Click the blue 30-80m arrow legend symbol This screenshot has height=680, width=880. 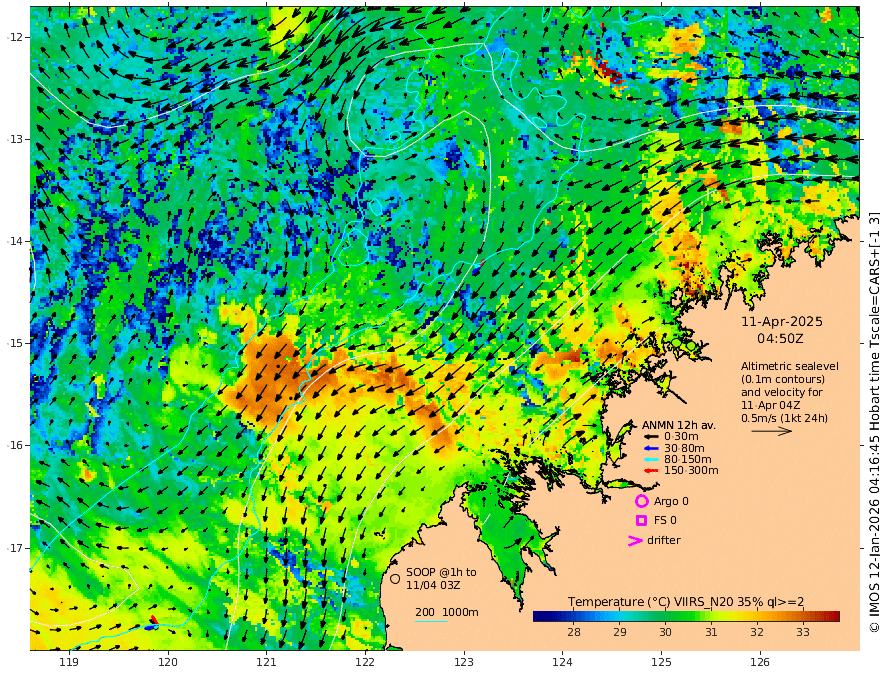650,448
